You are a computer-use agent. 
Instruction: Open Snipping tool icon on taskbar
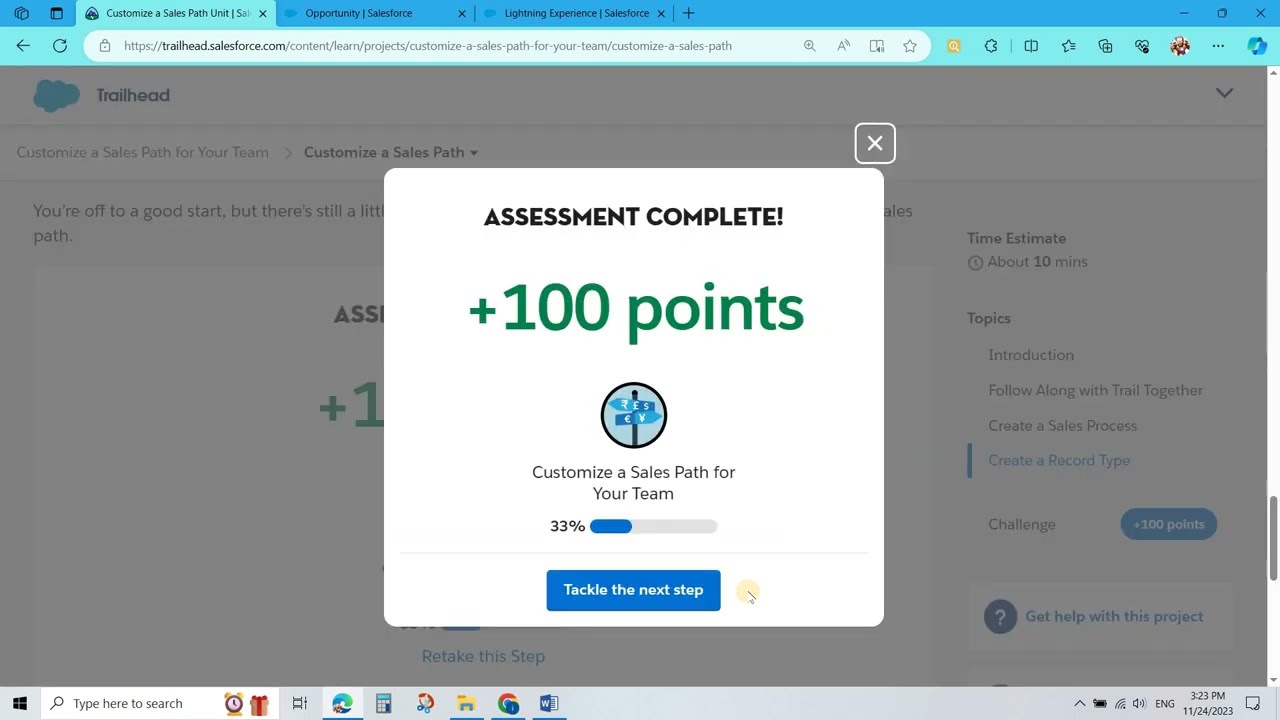click(x=425, y=703)
